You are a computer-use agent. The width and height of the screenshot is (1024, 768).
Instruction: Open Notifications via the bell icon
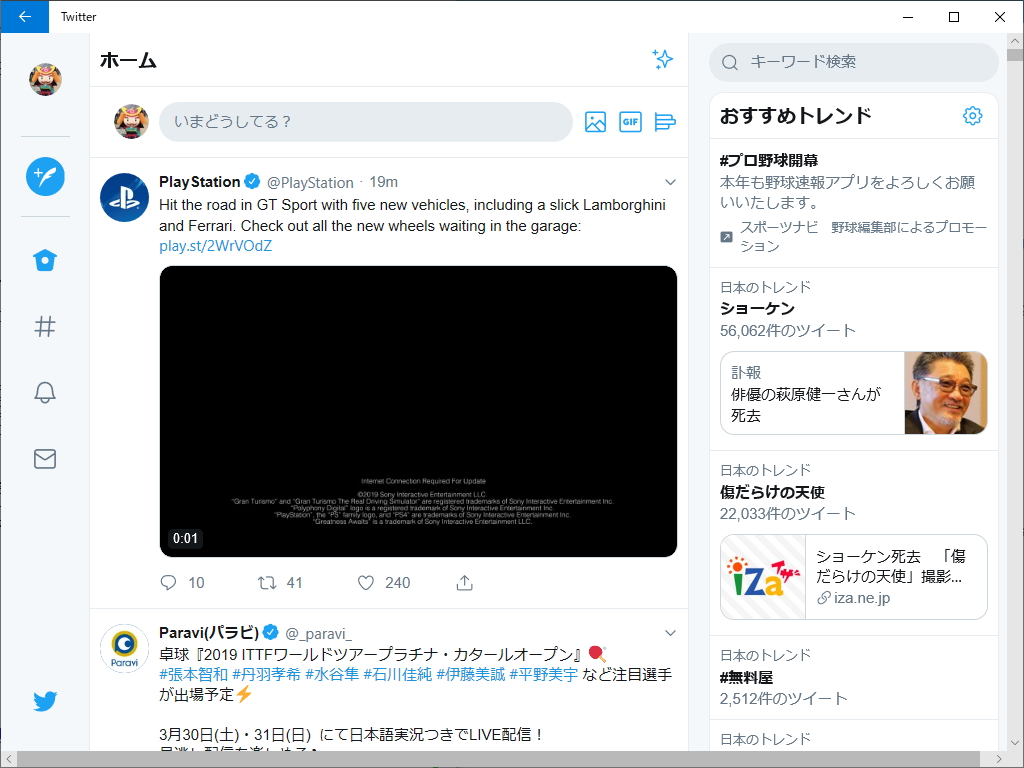point(45,392)
